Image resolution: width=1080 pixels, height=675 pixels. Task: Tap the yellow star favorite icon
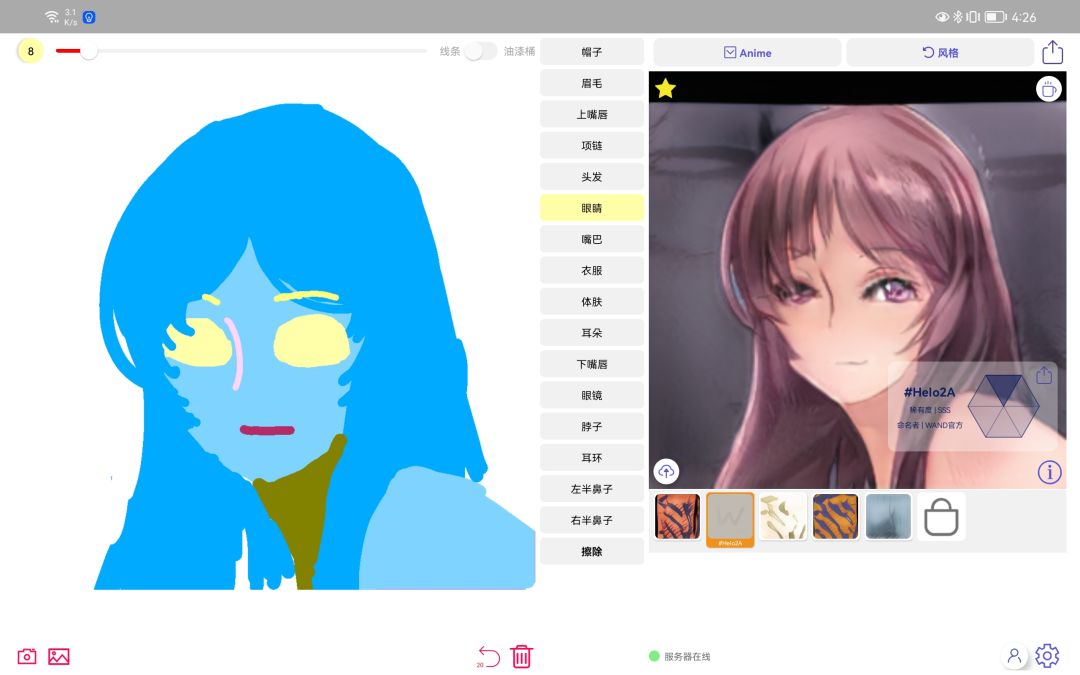665,88
